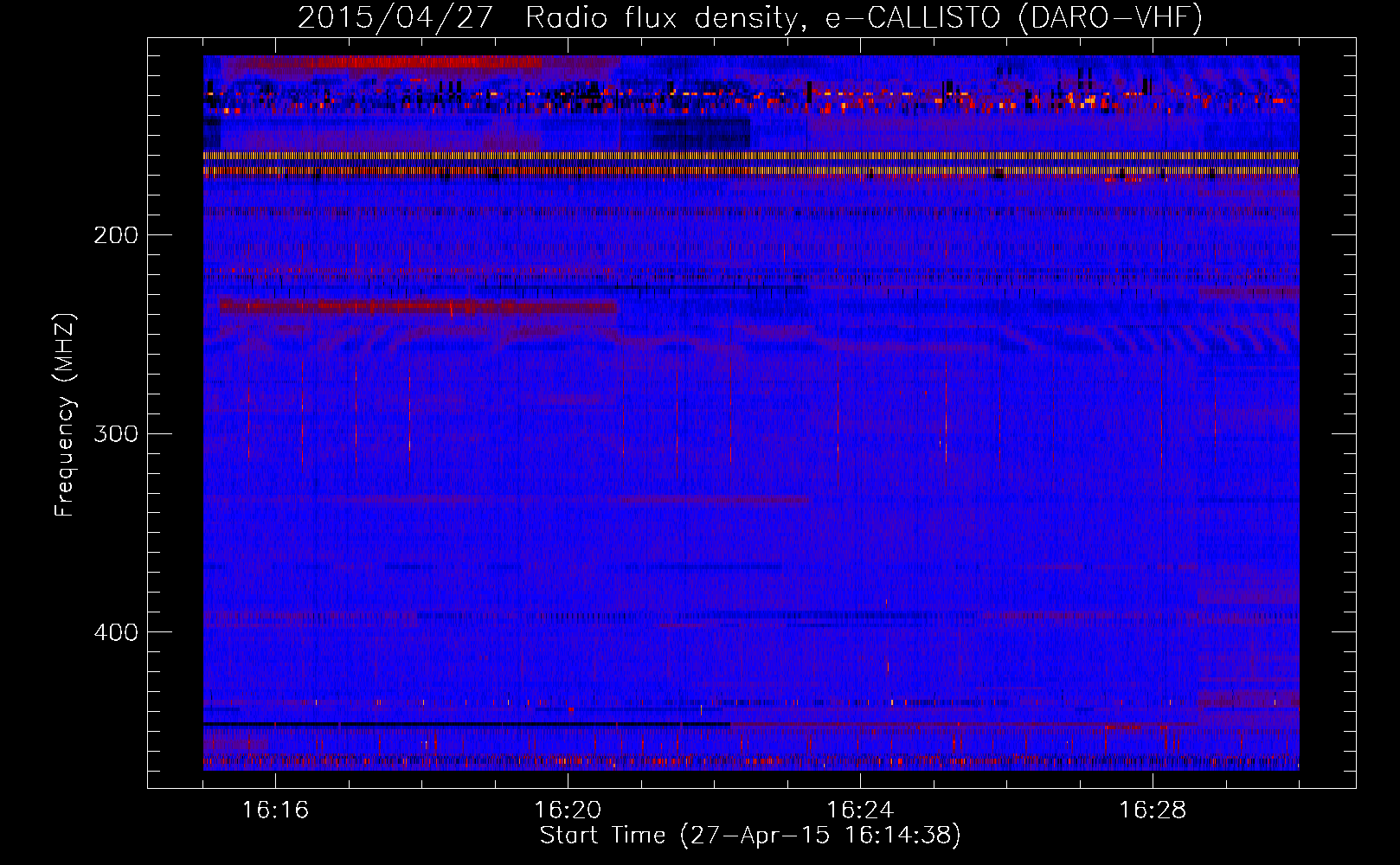Click the 16:16 time tick label
This screenshot has width=1400, height=865.
click(x=275, y=810)
